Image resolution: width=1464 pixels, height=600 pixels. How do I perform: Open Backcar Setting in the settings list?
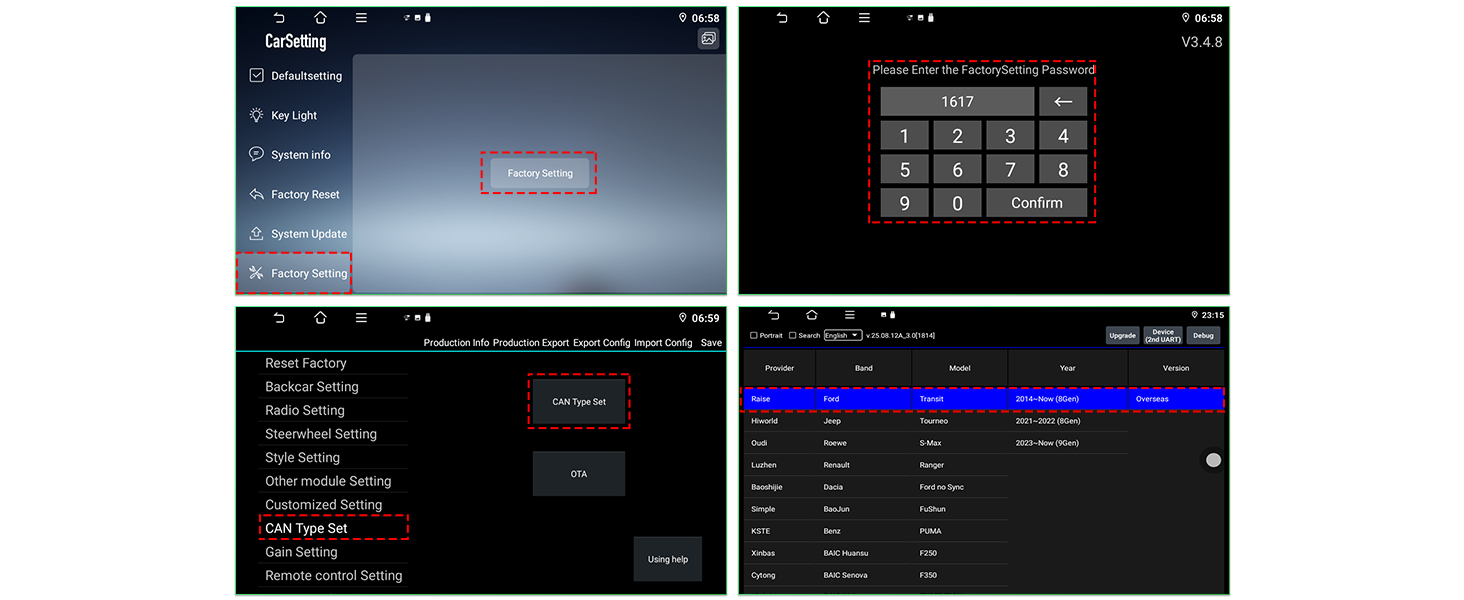(312, 387)
